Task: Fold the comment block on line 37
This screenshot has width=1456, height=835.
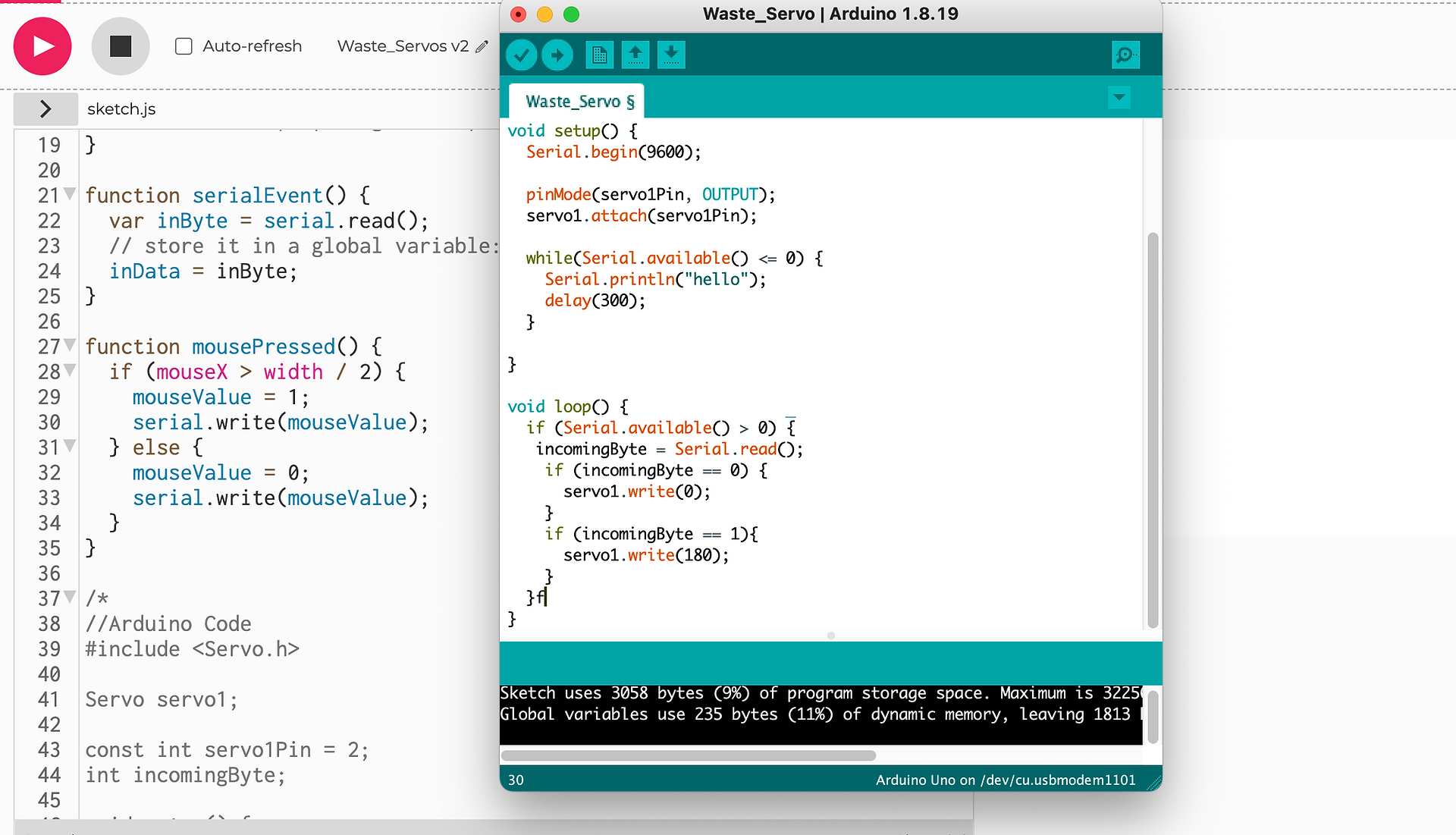Action: tap(70, 597)
